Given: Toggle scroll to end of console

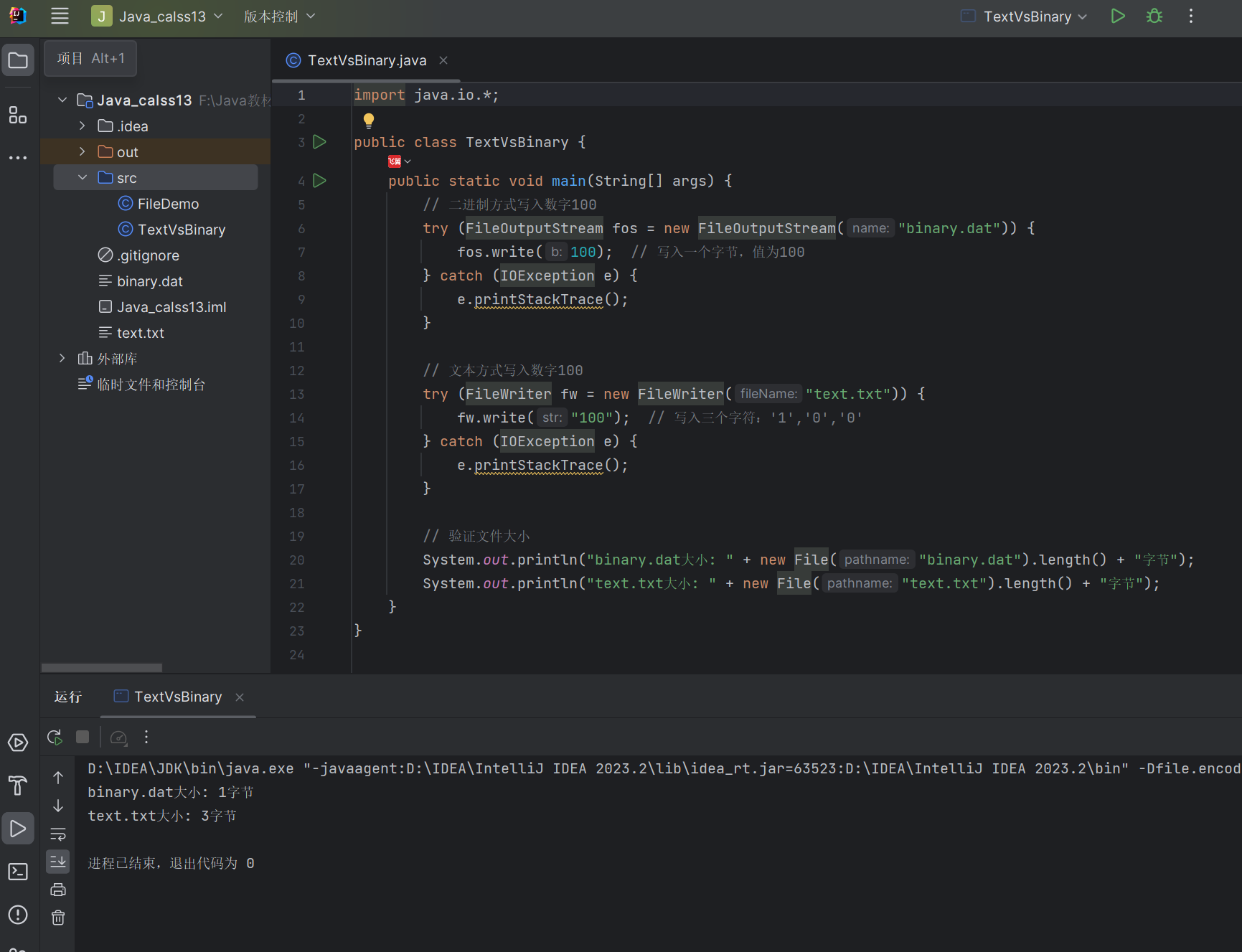Looking at the screenshot, I should [x=58, y=861].
